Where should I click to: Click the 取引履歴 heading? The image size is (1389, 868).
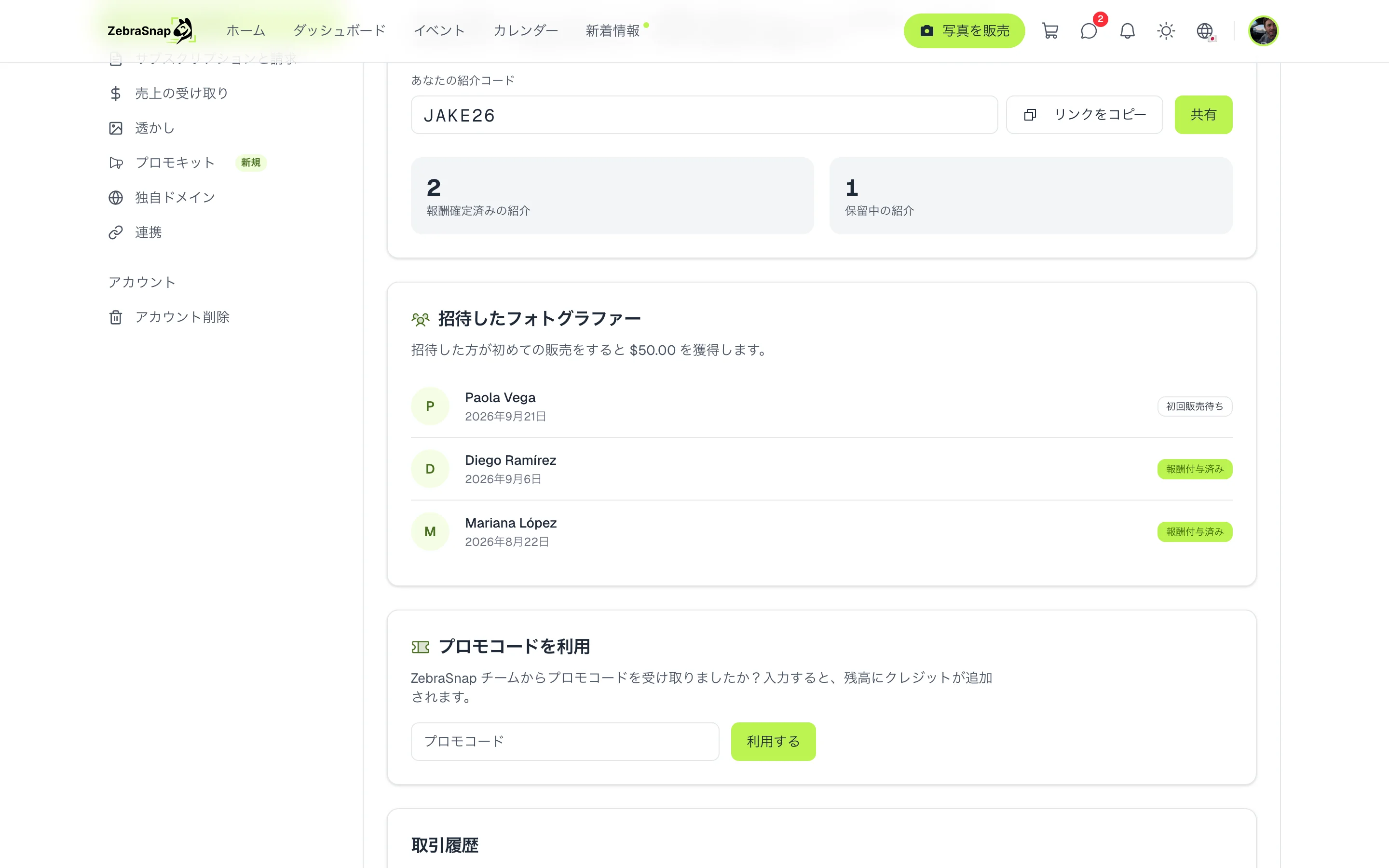point(445,845)
